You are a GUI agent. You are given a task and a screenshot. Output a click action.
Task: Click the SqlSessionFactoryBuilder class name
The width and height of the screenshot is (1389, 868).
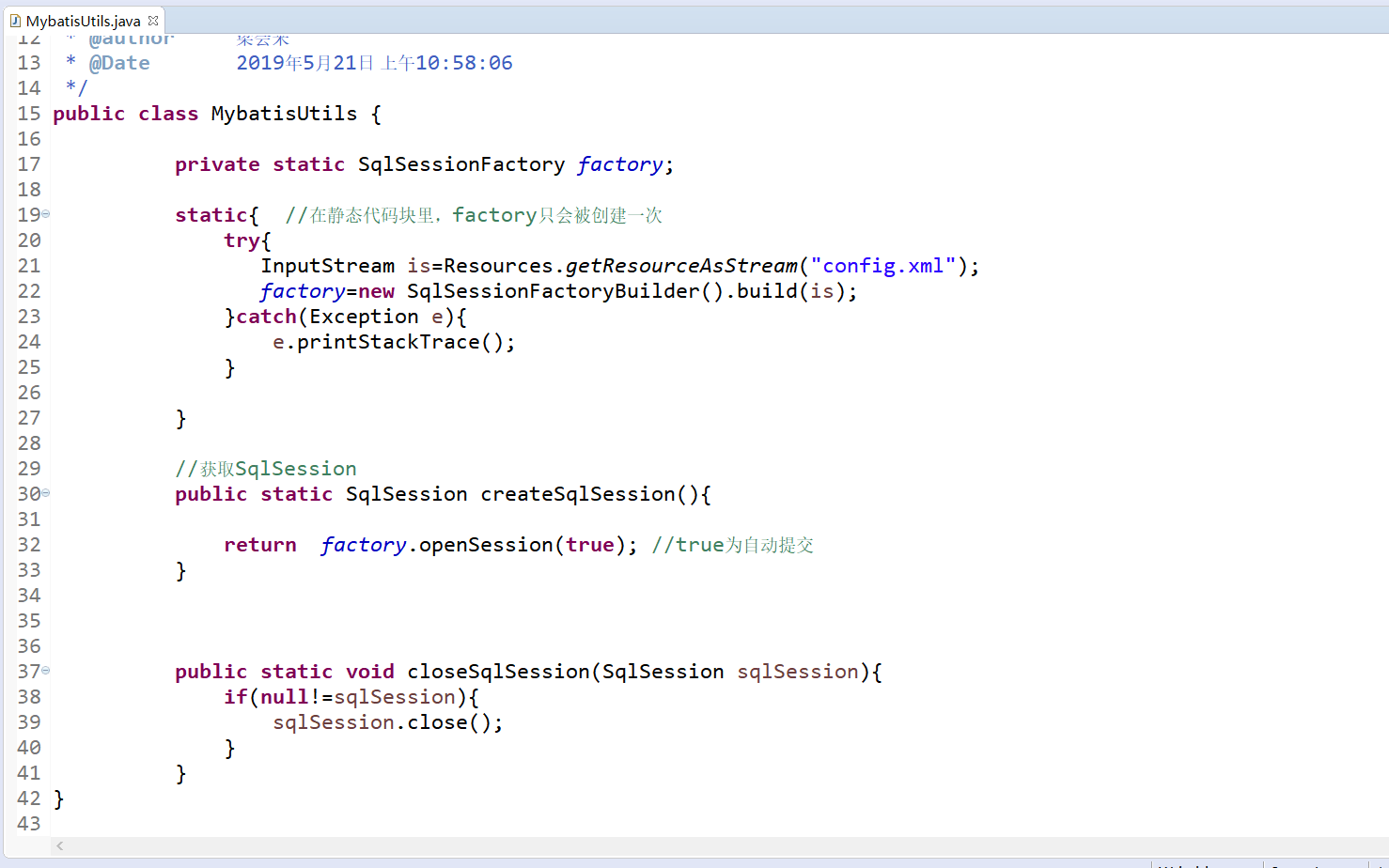(554, 291)
